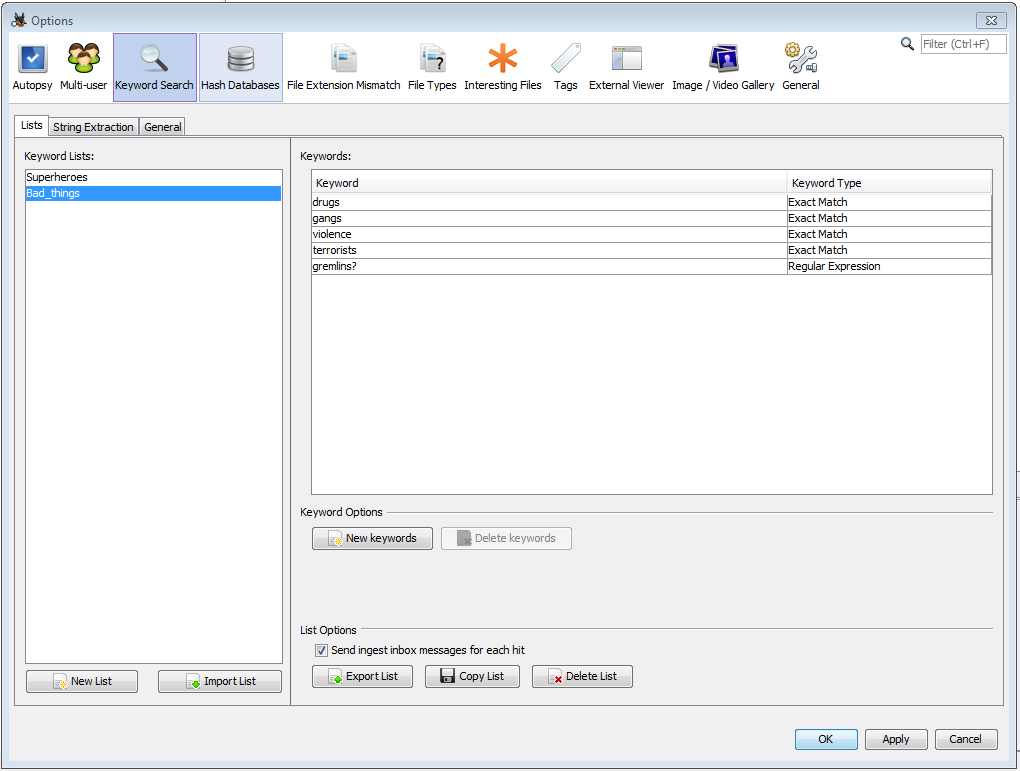The height and width of the screenshot is (771, 1020).
Task: Open the Hash Databases settings
Action: (x=241, y=67)
